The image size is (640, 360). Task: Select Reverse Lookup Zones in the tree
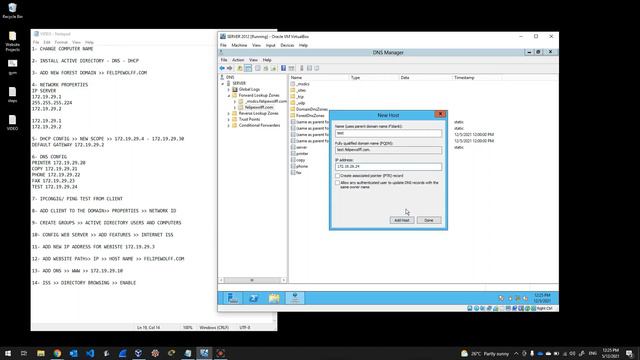[x=258, y=113]
